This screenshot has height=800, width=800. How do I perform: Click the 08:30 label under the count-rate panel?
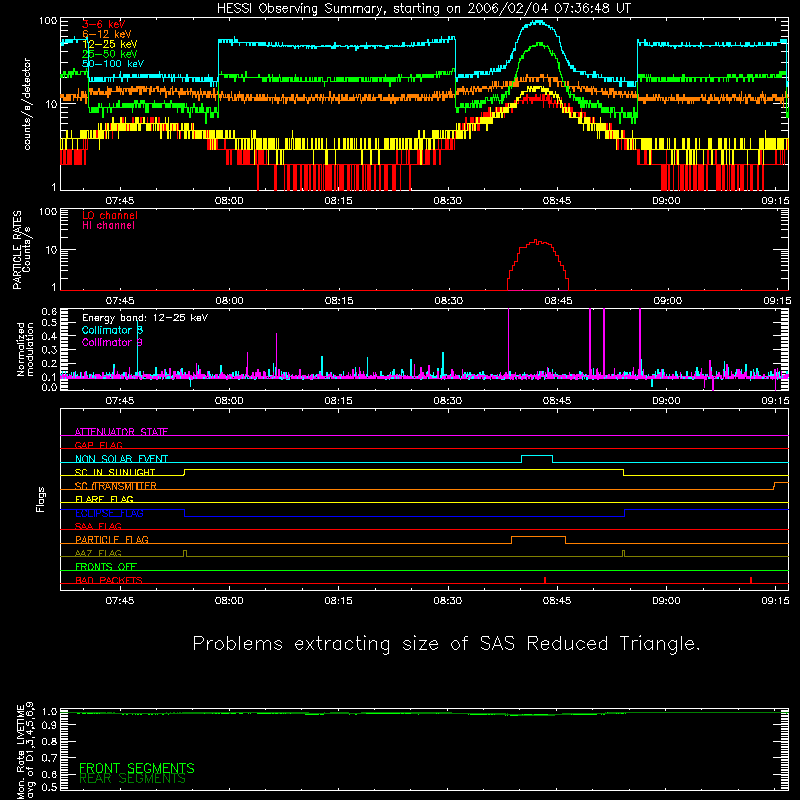[448, 201]
